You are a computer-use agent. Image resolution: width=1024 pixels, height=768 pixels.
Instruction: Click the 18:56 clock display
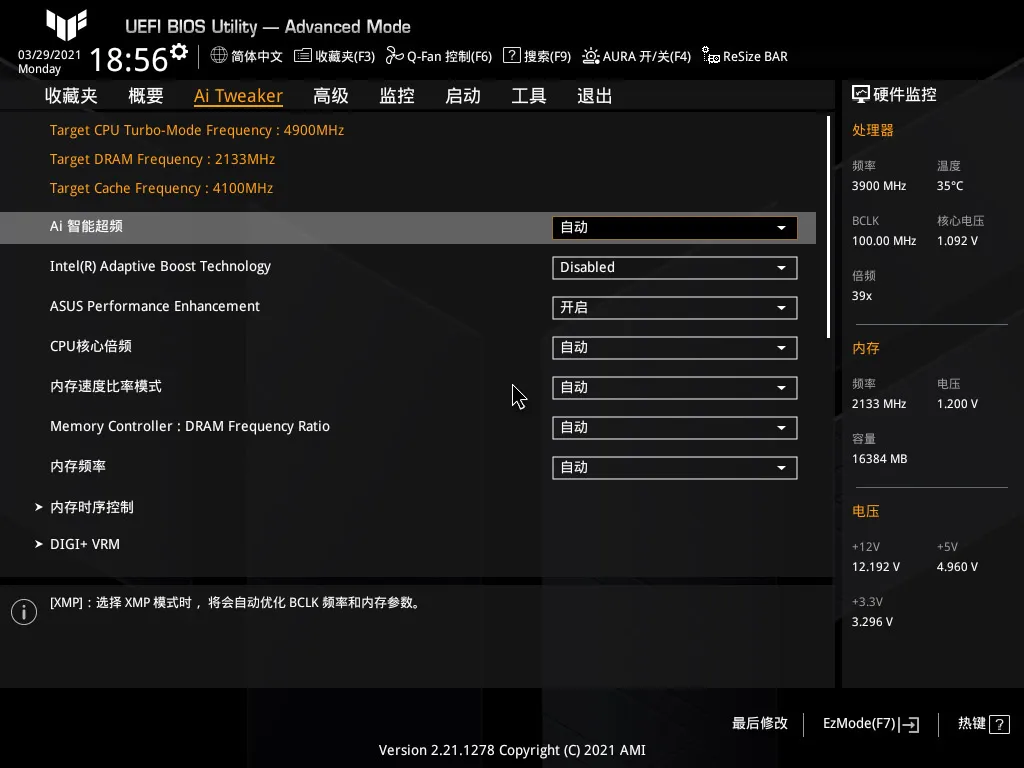129,59
